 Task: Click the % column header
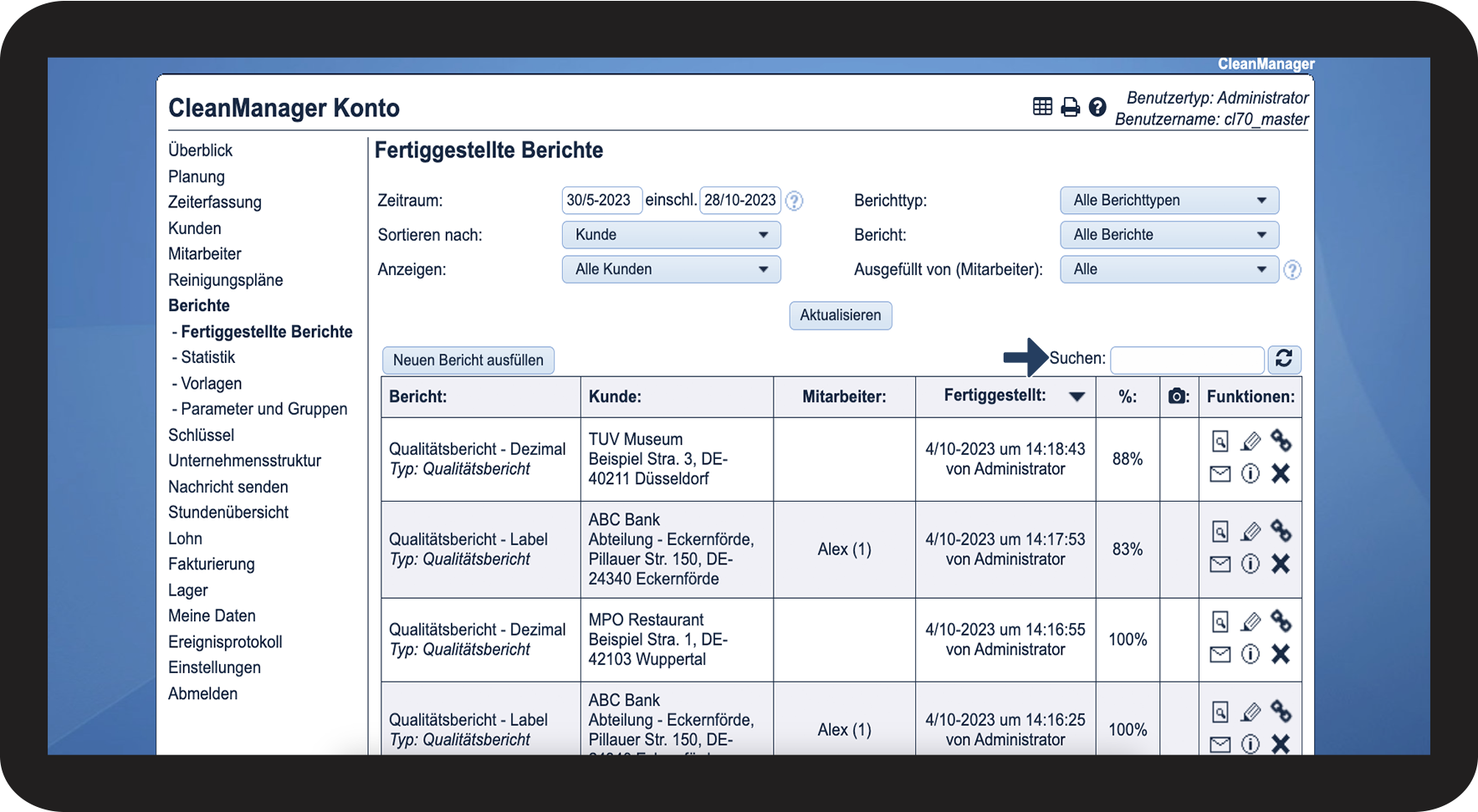tap(1128, 397)
